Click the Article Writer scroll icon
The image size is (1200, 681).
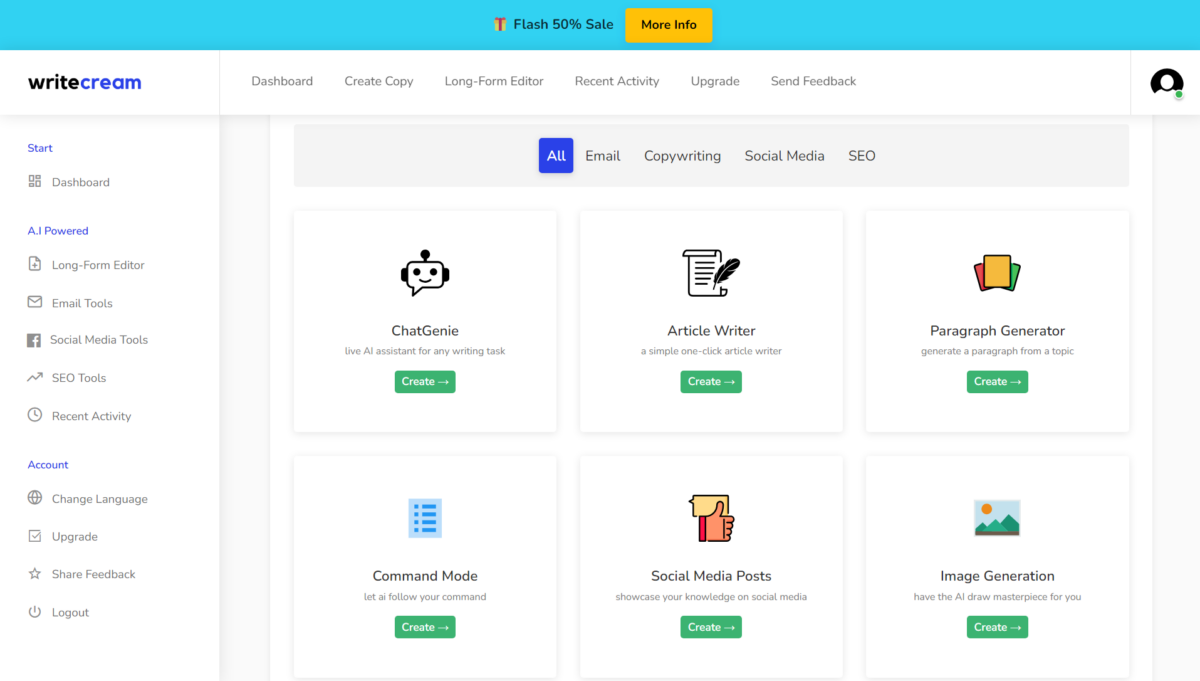coord(710,270)
